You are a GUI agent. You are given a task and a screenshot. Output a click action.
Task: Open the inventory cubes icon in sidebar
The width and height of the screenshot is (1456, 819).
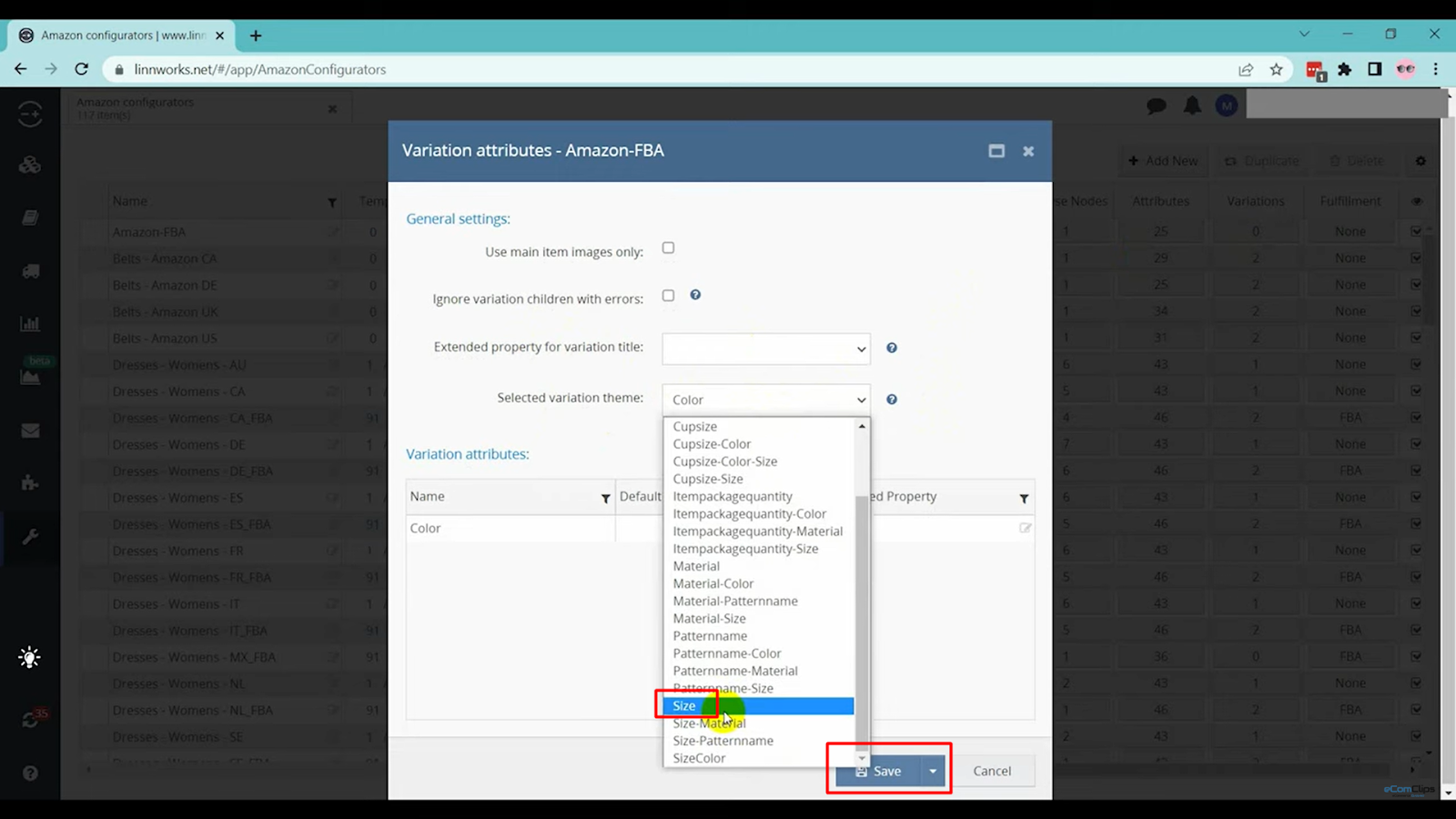click(x=30, y=165)
